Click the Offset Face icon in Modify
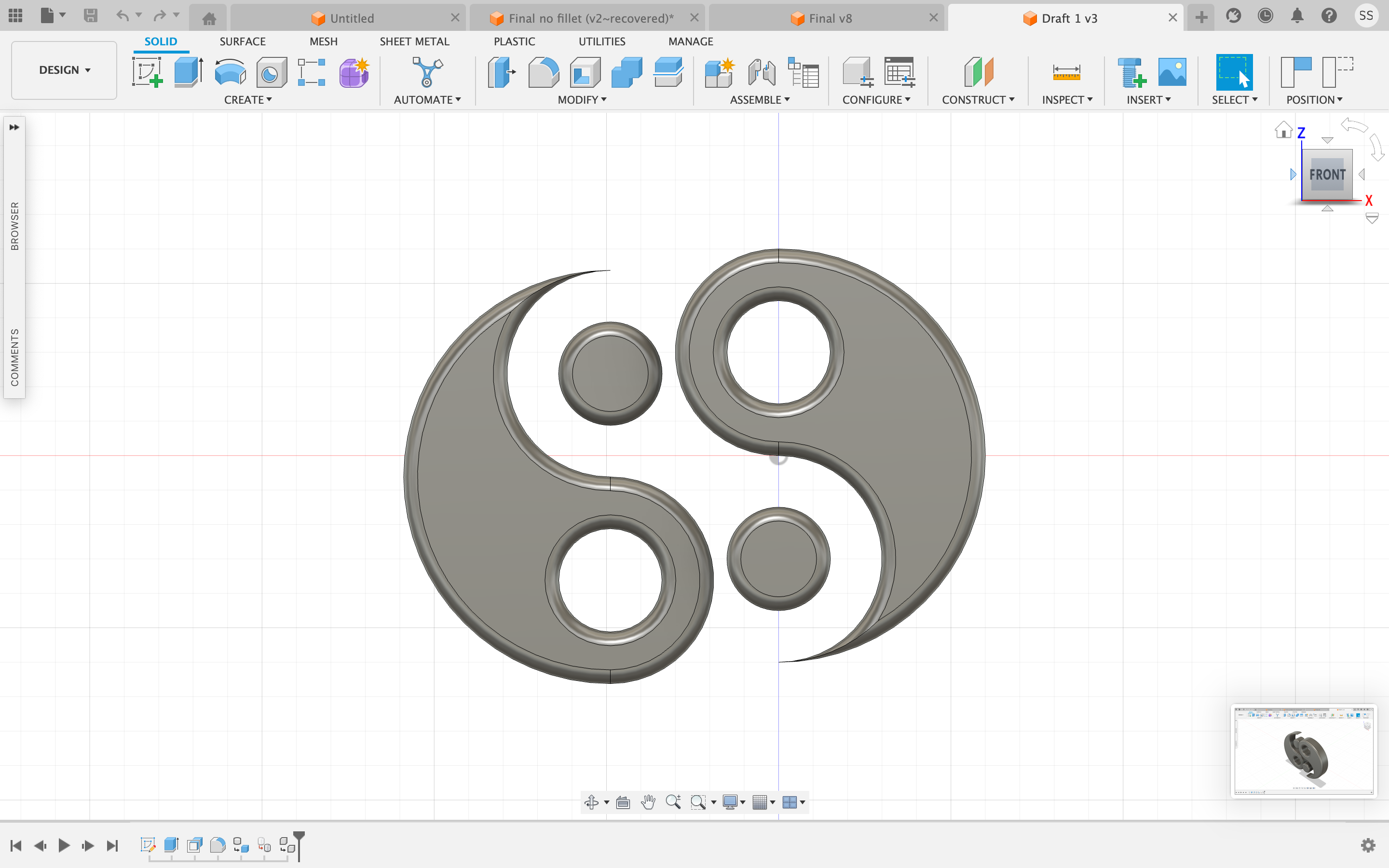The image size is (1389, 868). [x=668, y=72]
